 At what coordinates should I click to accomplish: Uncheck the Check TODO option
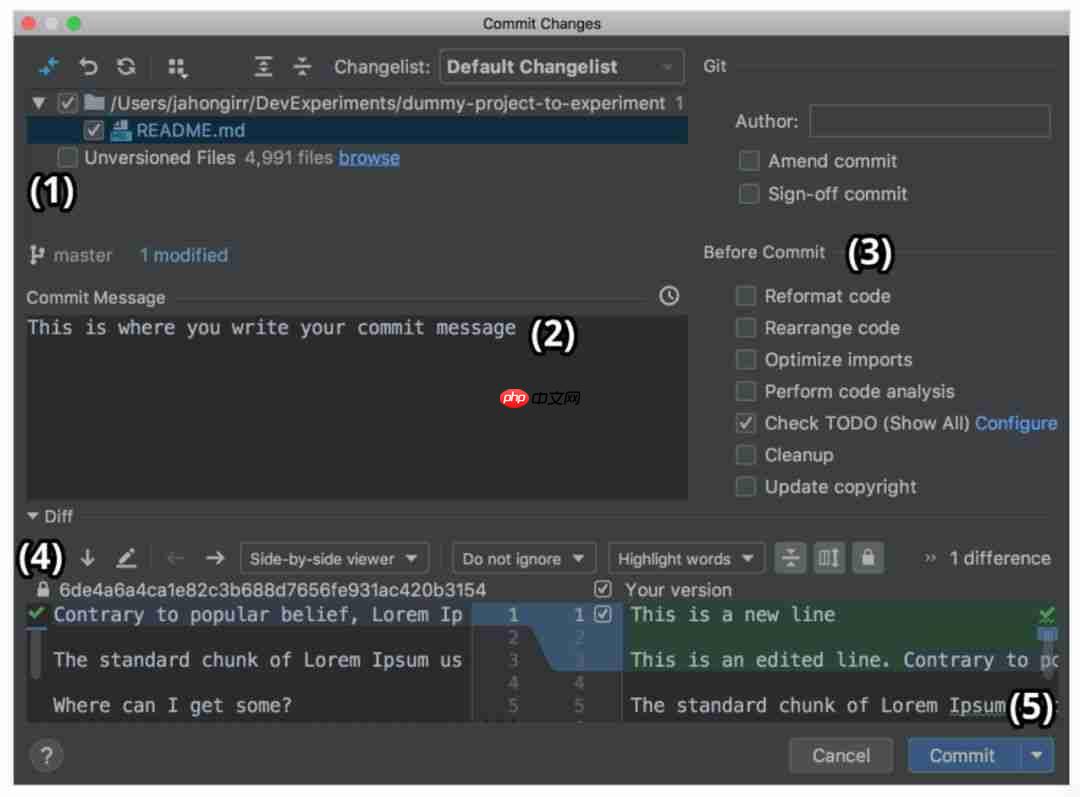[x=745, y=423]
